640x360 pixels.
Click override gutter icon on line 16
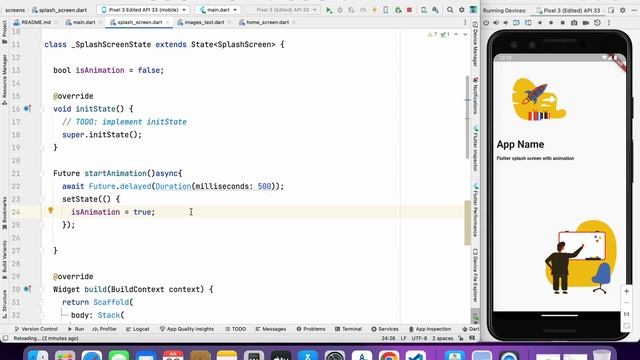tap(27, 109)
